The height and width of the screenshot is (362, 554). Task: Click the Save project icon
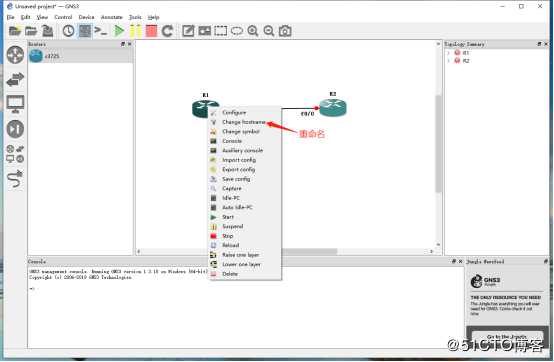47,31
